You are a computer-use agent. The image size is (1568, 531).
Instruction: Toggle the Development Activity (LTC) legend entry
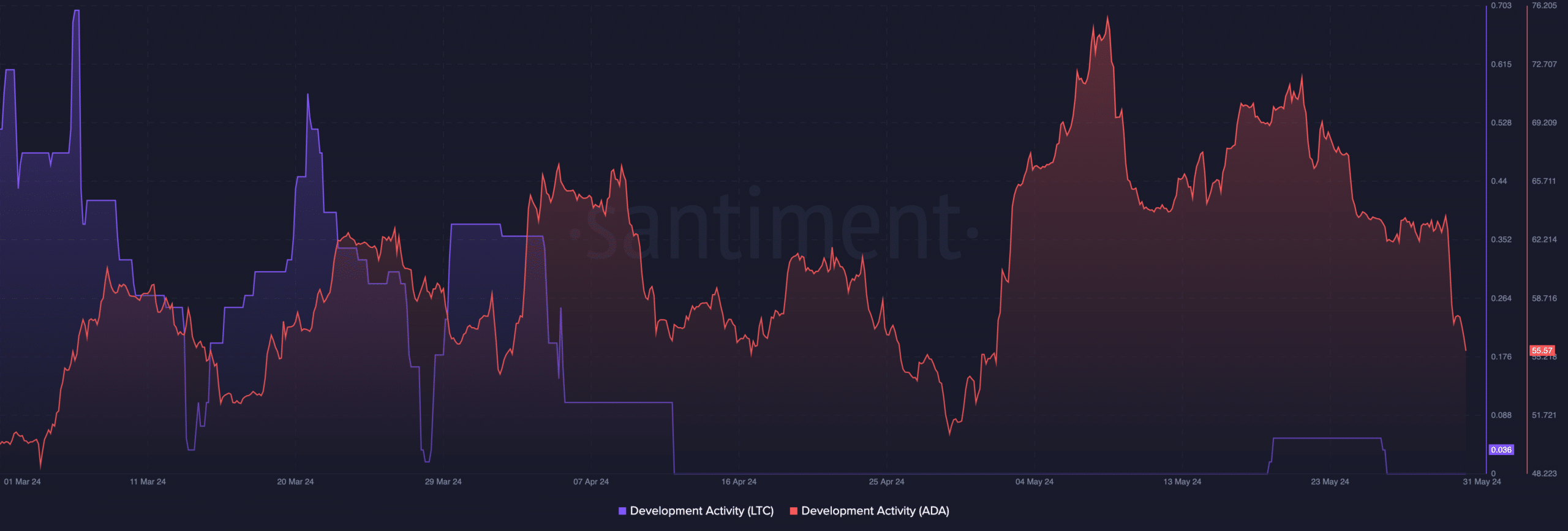click(696, 511)
